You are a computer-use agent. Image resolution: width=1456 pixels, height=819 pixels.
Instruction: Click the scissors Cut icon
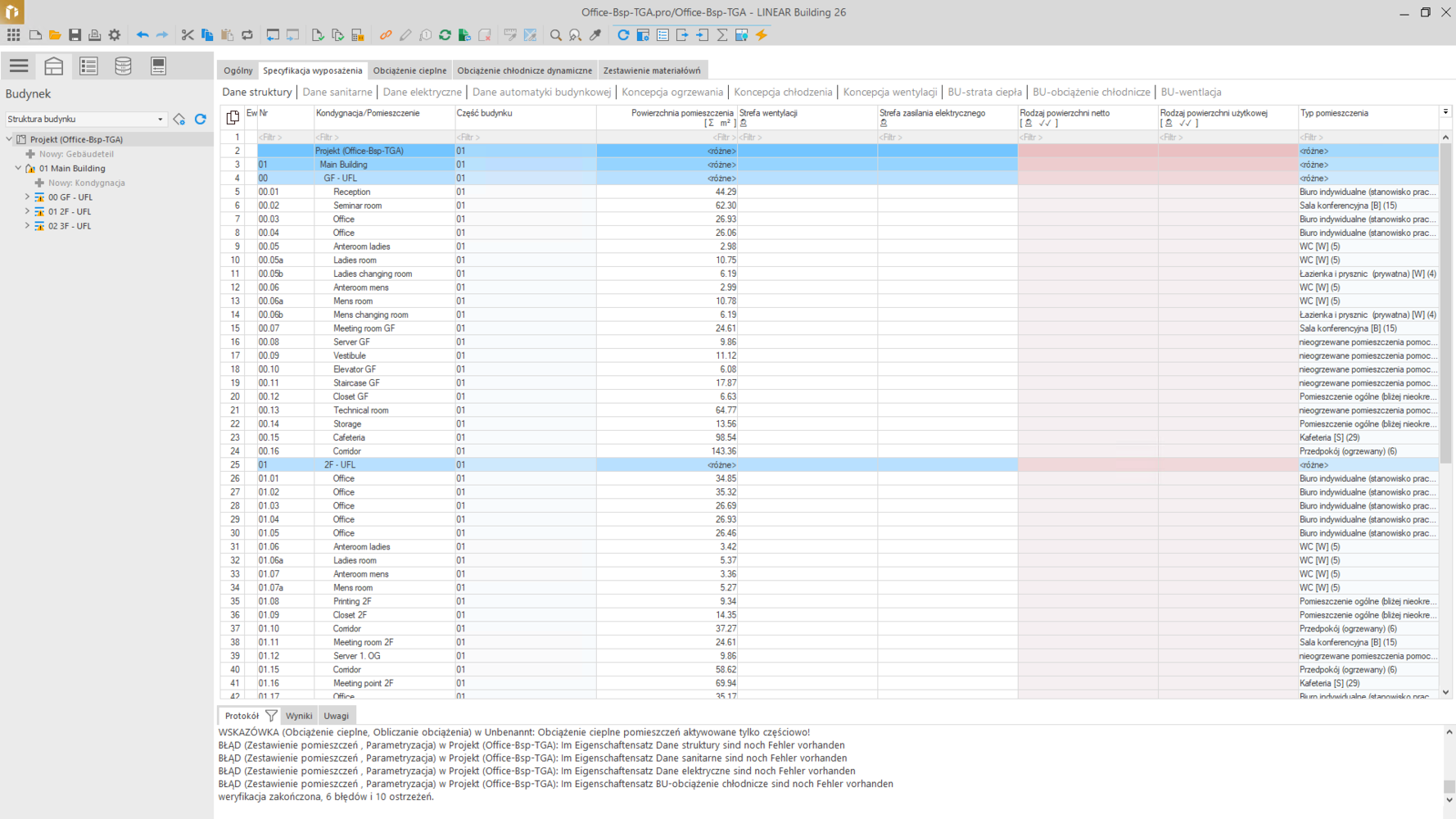pos(188,35)
